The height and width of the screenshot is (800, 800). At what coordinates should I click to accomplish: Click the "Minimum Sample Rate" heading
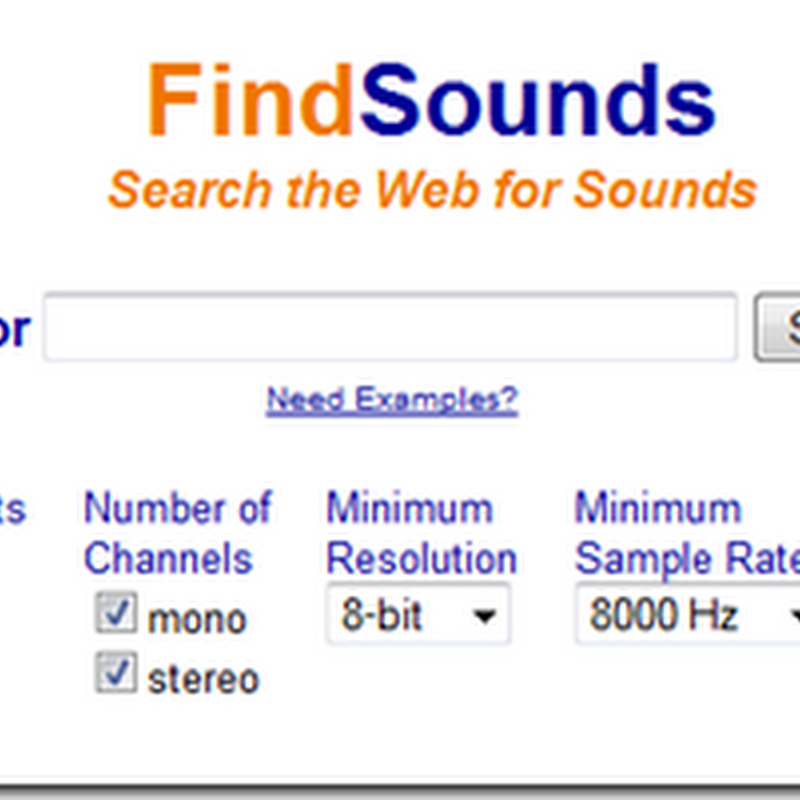(x=687, y=532)
